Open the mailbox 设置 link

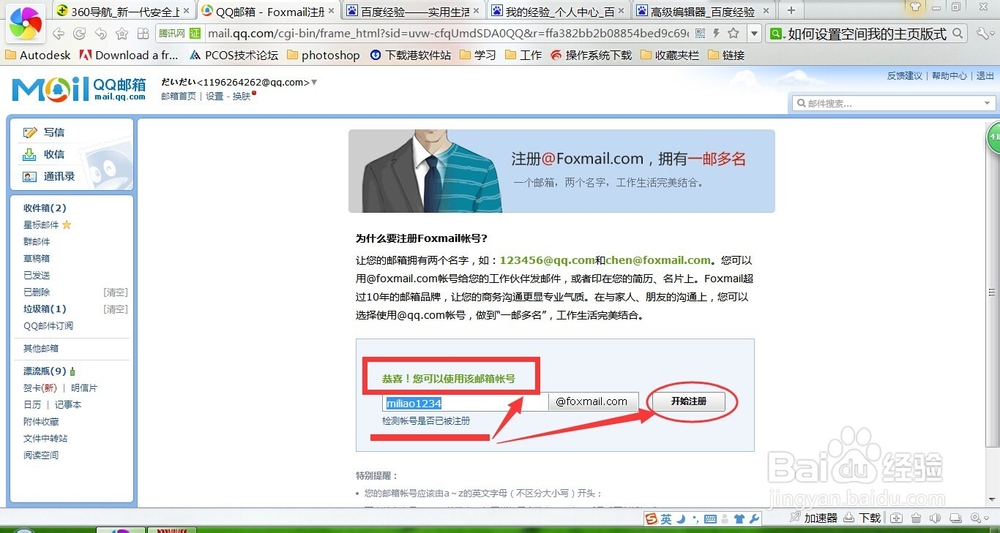(214, 96)
